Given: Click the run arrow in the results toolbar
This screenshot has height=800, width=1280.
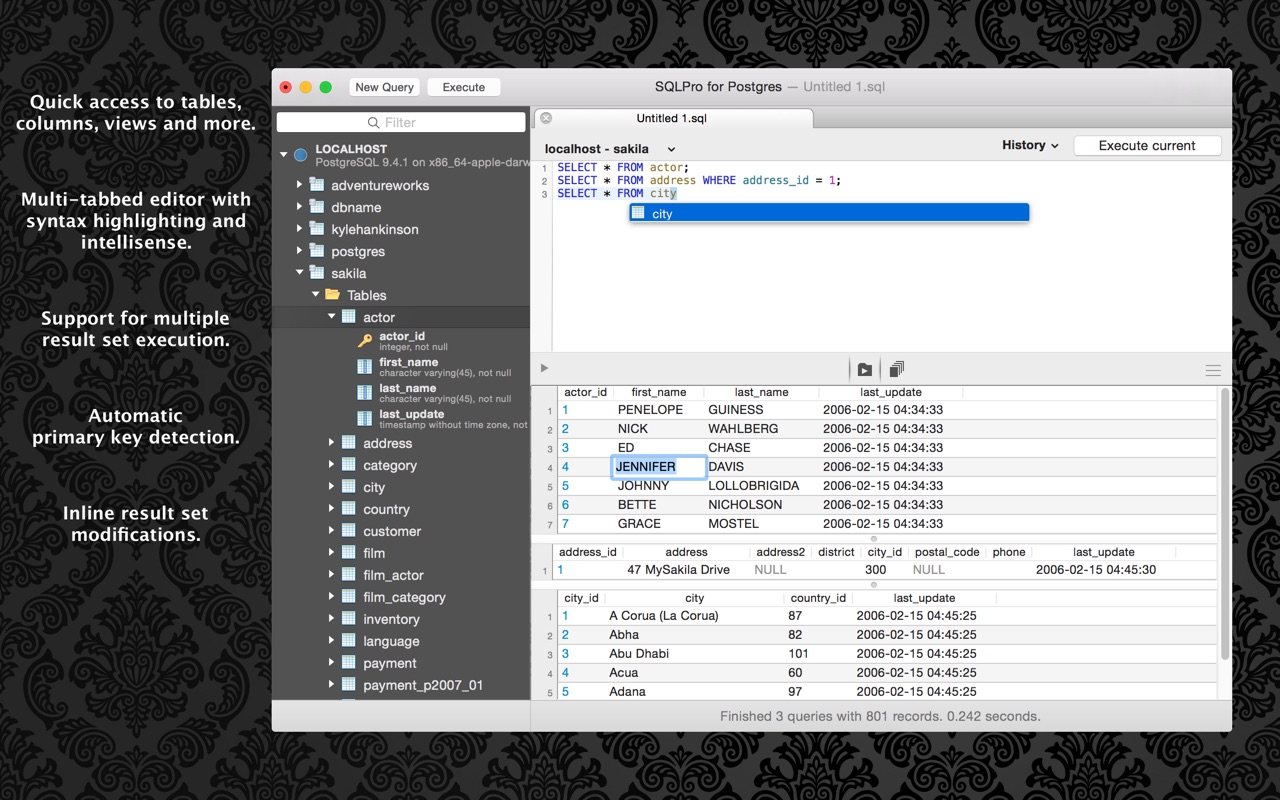Looking at the screenshot, I should coord(545,369).
